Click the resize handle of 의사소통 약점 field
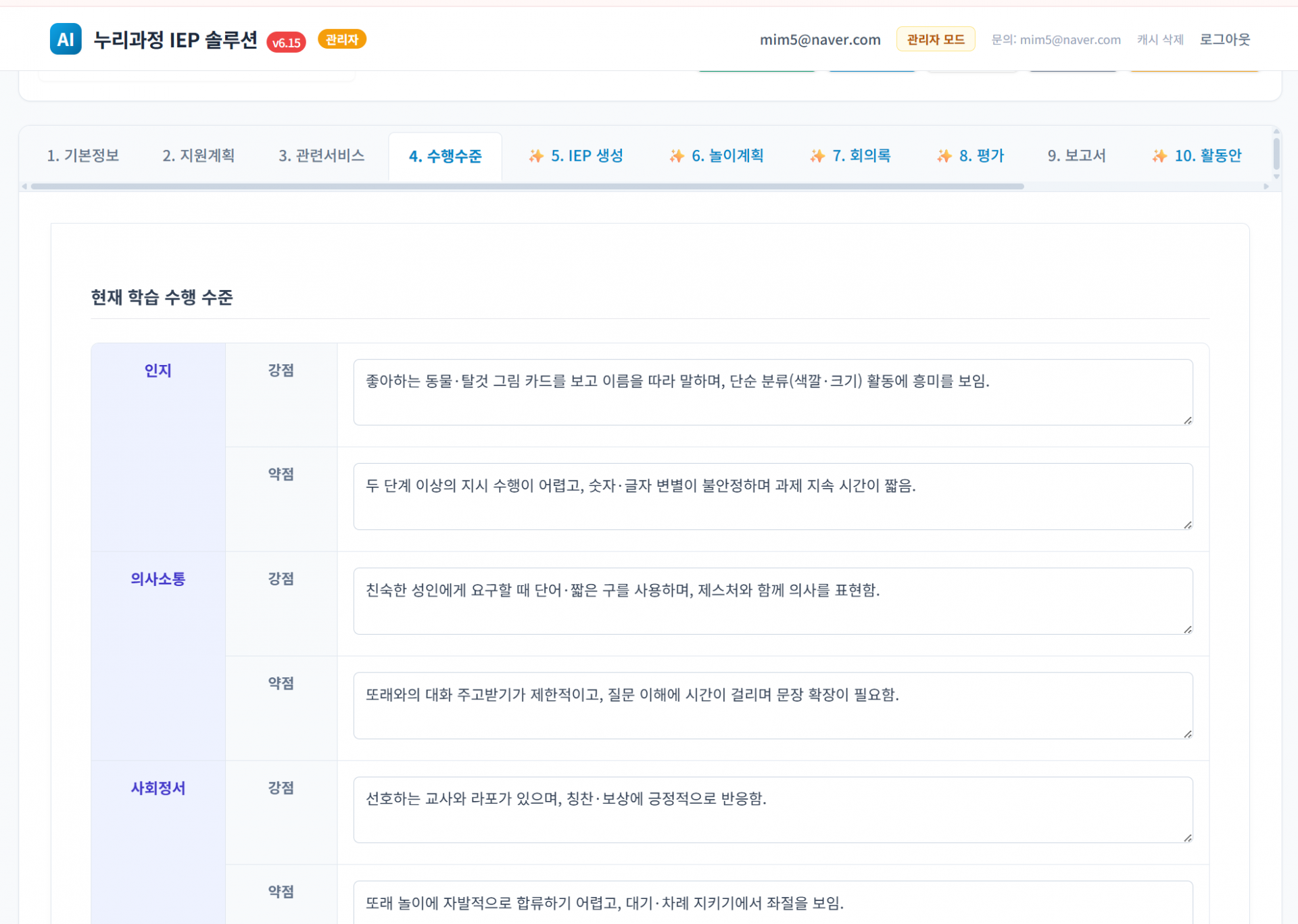The width and height of the screenshot is (1298, 924). (x=1188, y=733)
